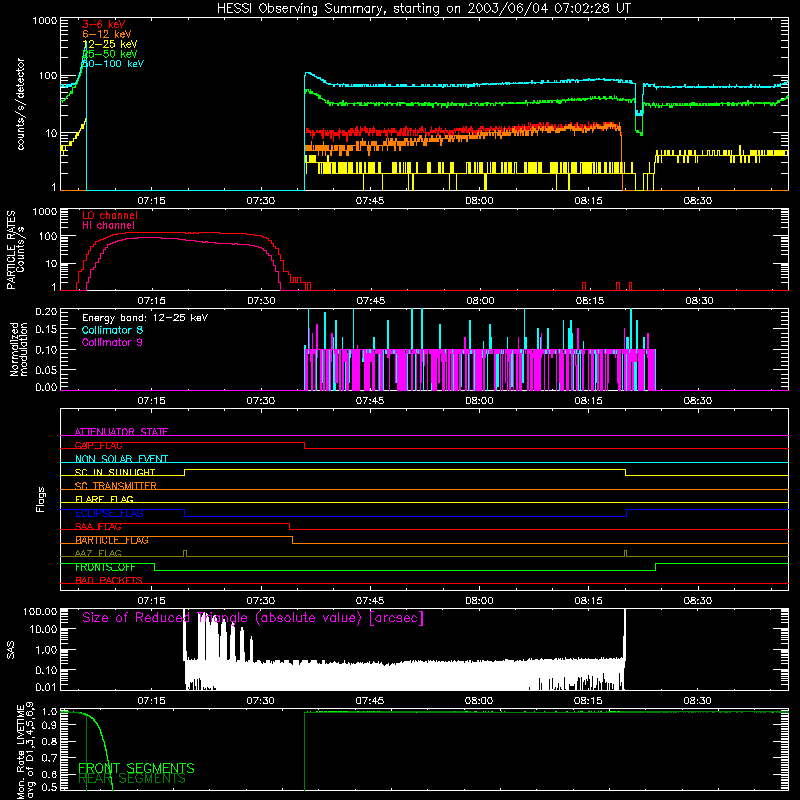Select the LO channel legend label
The height and width of the screenshot is (800, 800).
(x=110, y=215)
